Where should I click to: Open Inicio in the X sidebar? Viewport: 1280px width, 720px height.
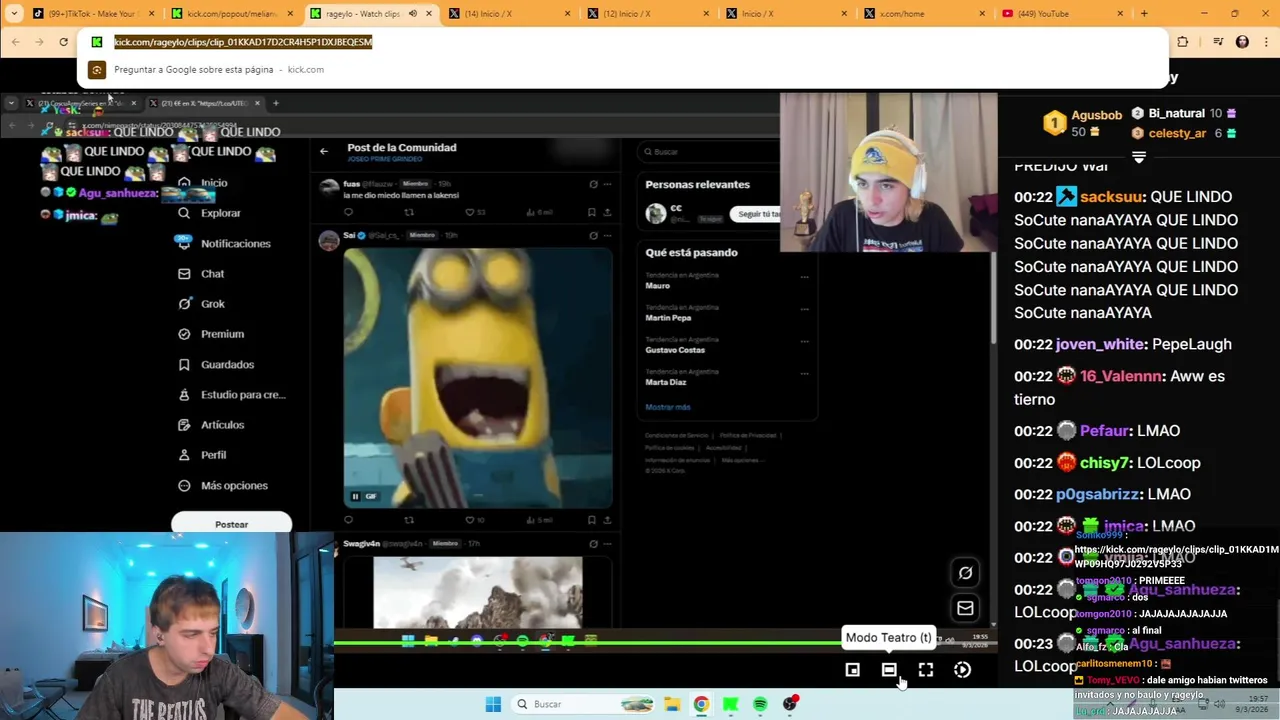(x=203, y=183)
